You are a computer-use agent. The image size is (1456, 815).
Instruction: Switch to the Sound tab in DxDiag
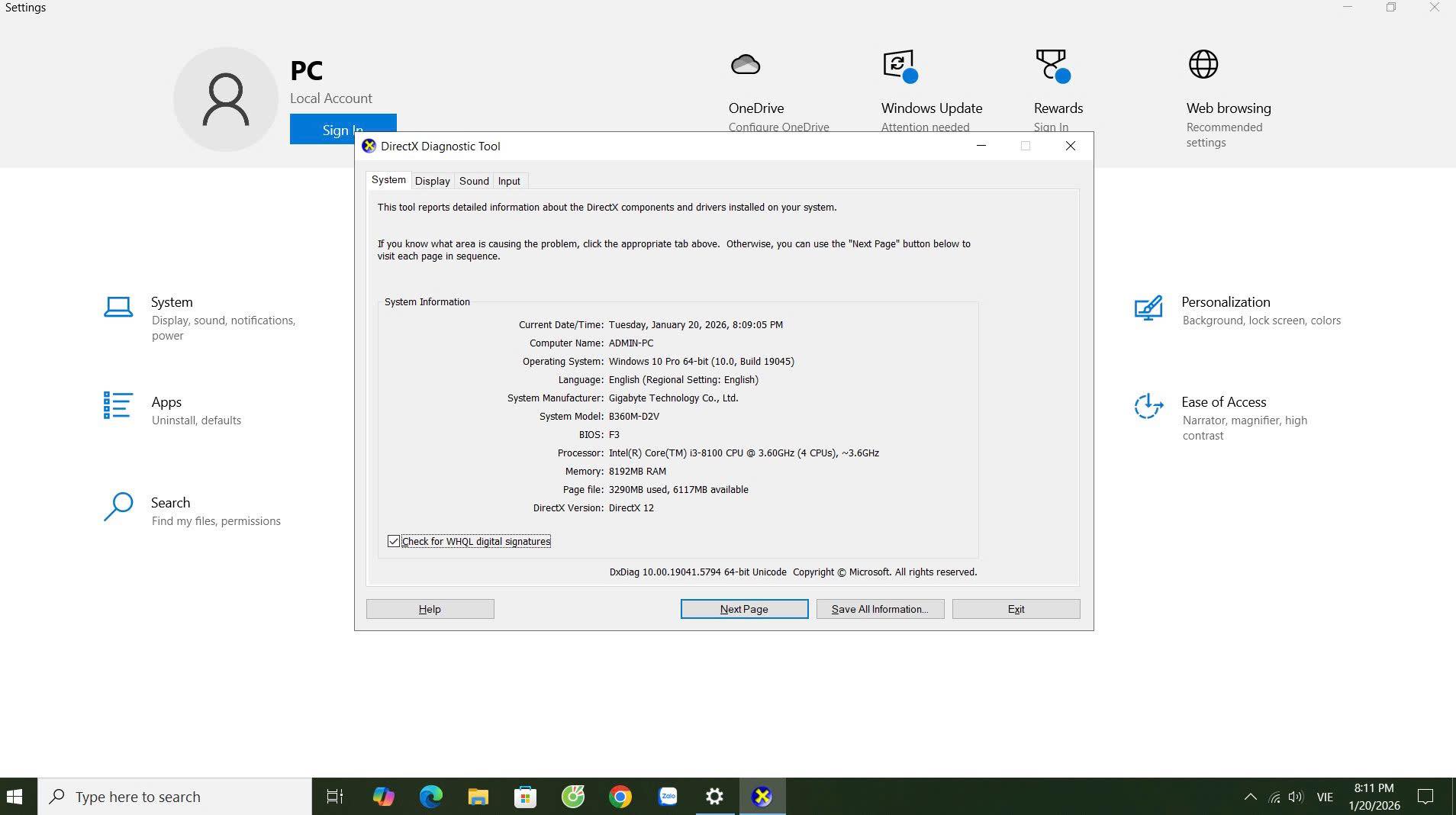[x=474, y=181]
